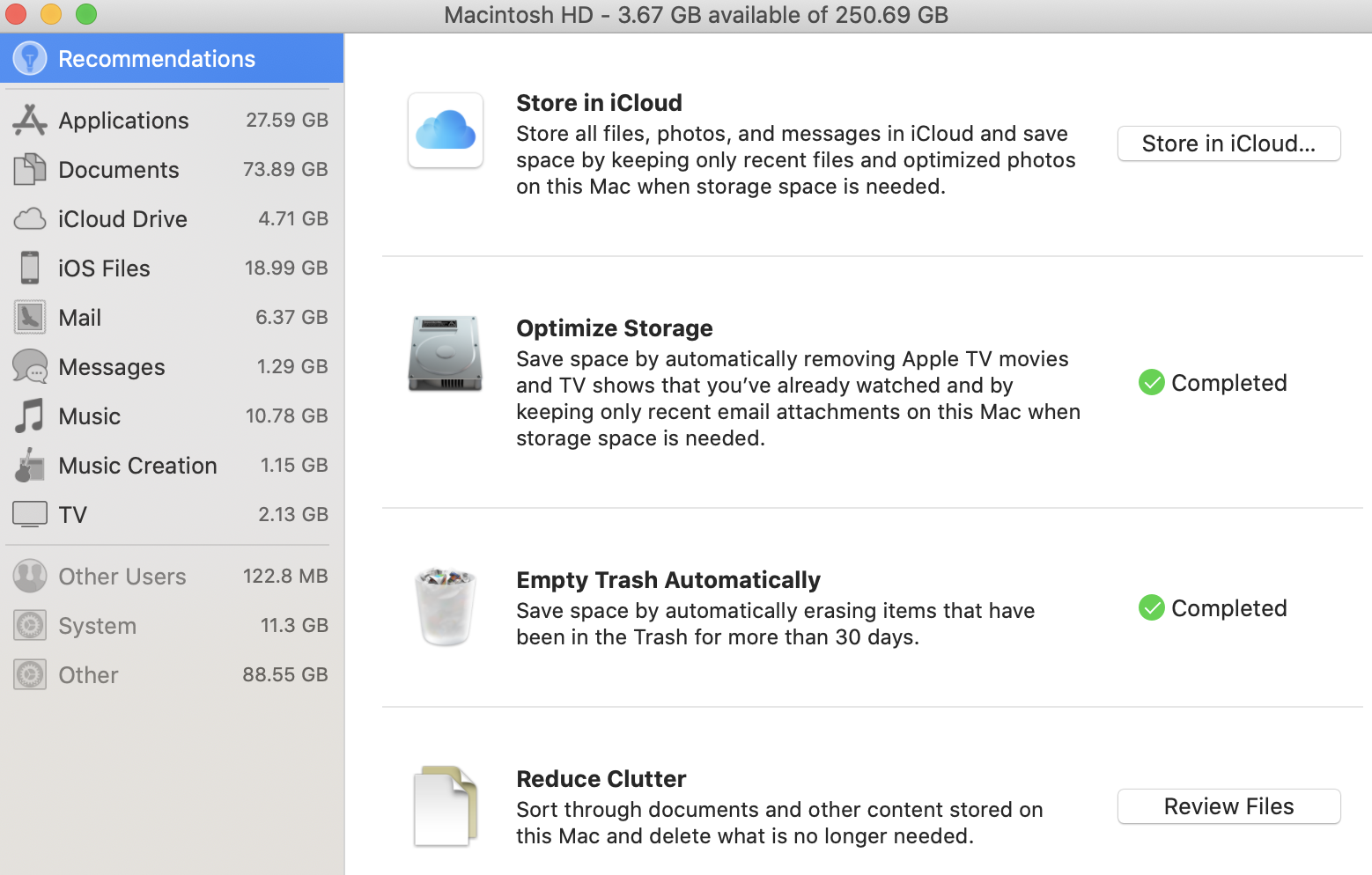Click the Store in iCloud heading
Image resolution: width=1372 pixels, height=875 pixels.
(x=599, y=103)
